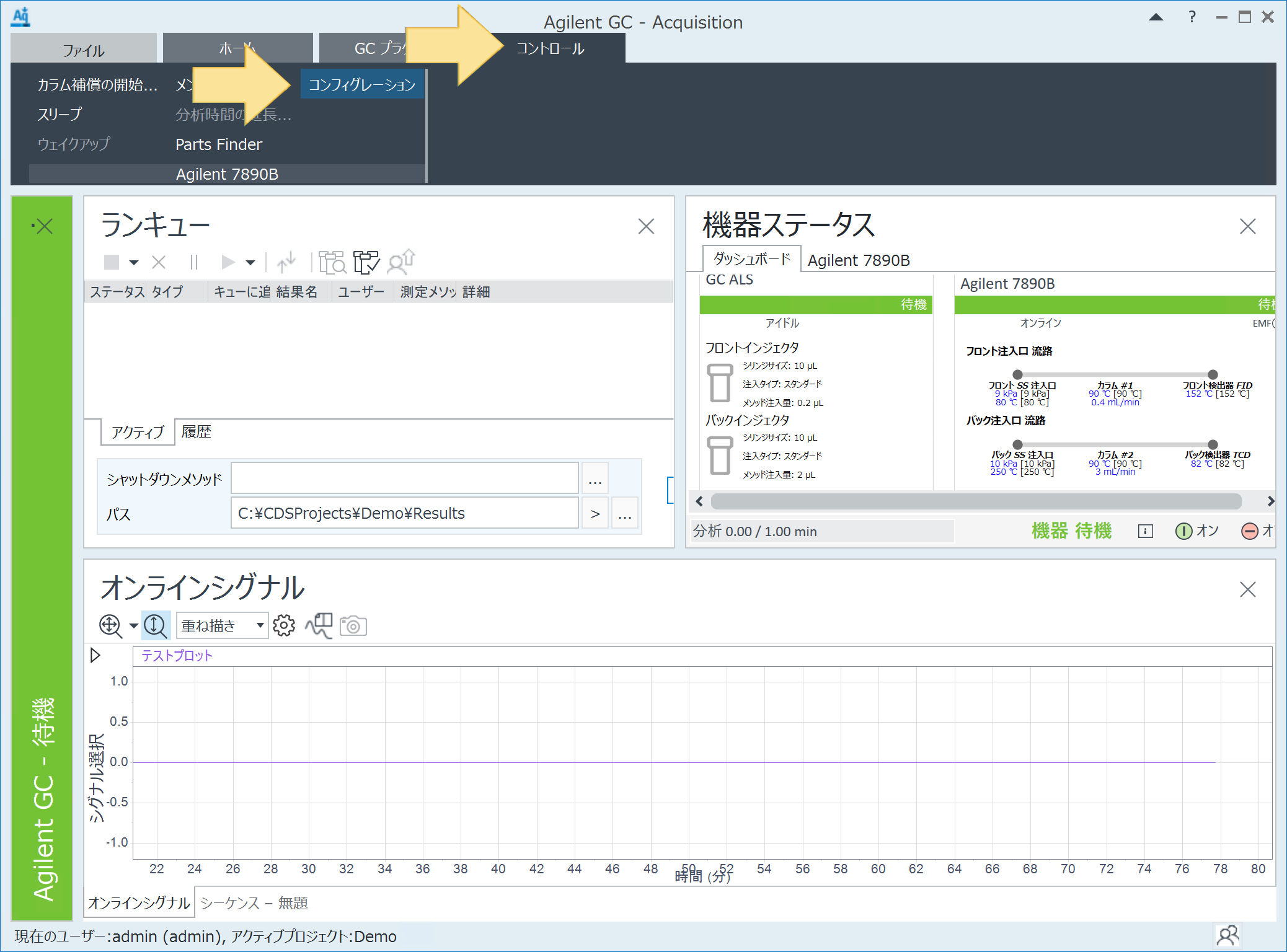1287x952 pixels.
Task: Choose スリープ in the control ribbon
Action: [60, 114]
